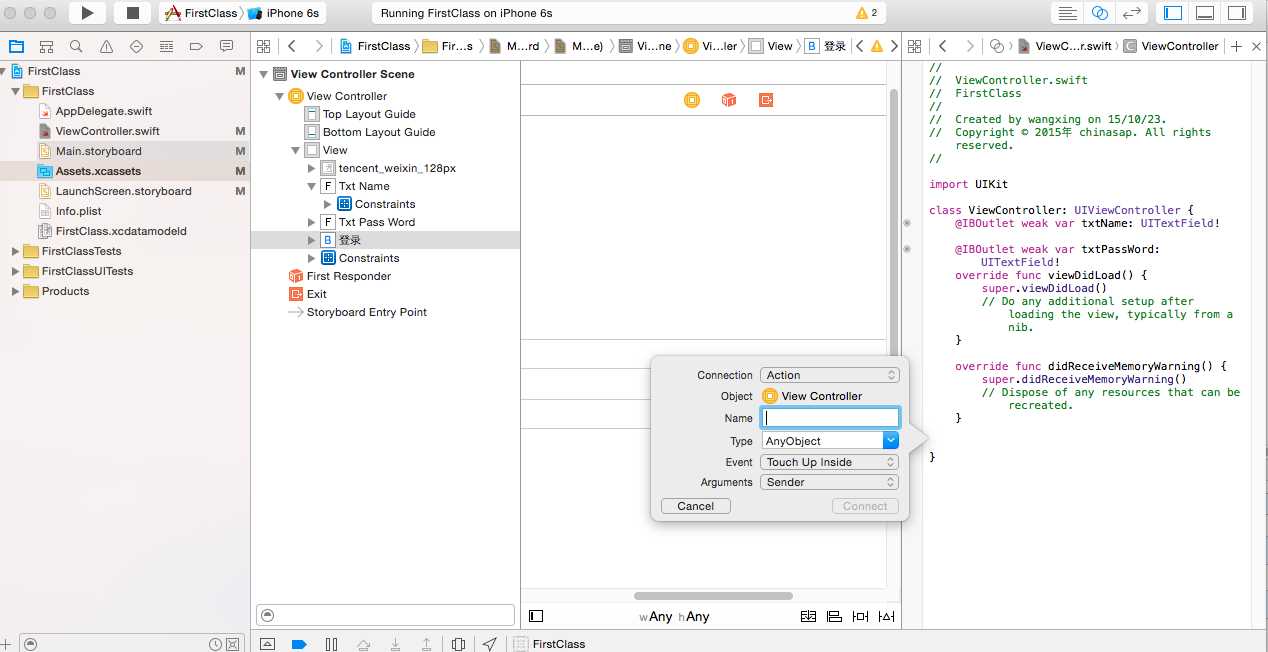
Task: Add a new assistant editor pane
Action: (x=1237, y=46)
